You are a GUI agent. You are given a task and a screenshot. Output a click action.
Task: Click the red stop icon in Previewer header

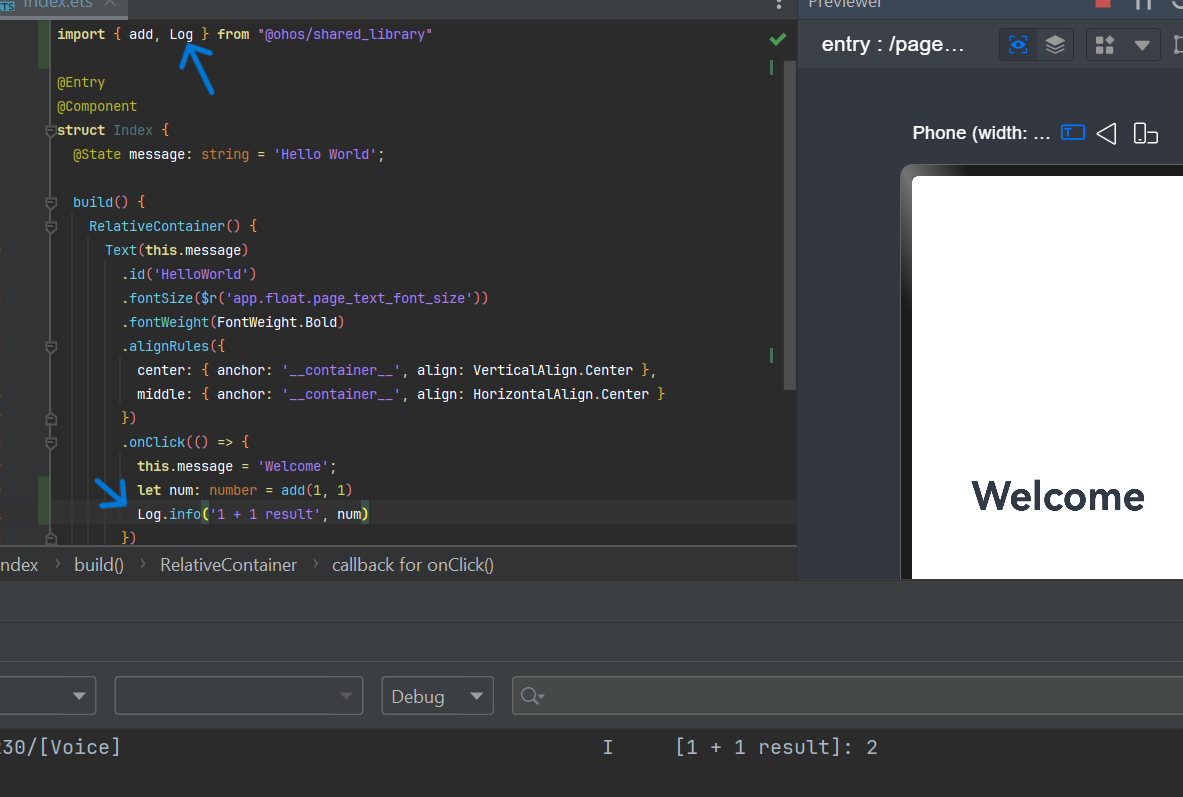coord(1103,3)
